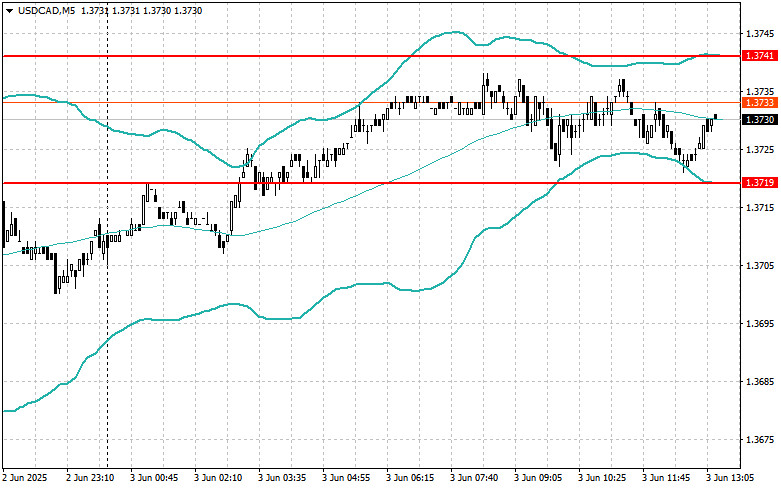Select the 3 Jun 07:40 time label
This screenshot has width=781, height=489.
coord(474,478)
